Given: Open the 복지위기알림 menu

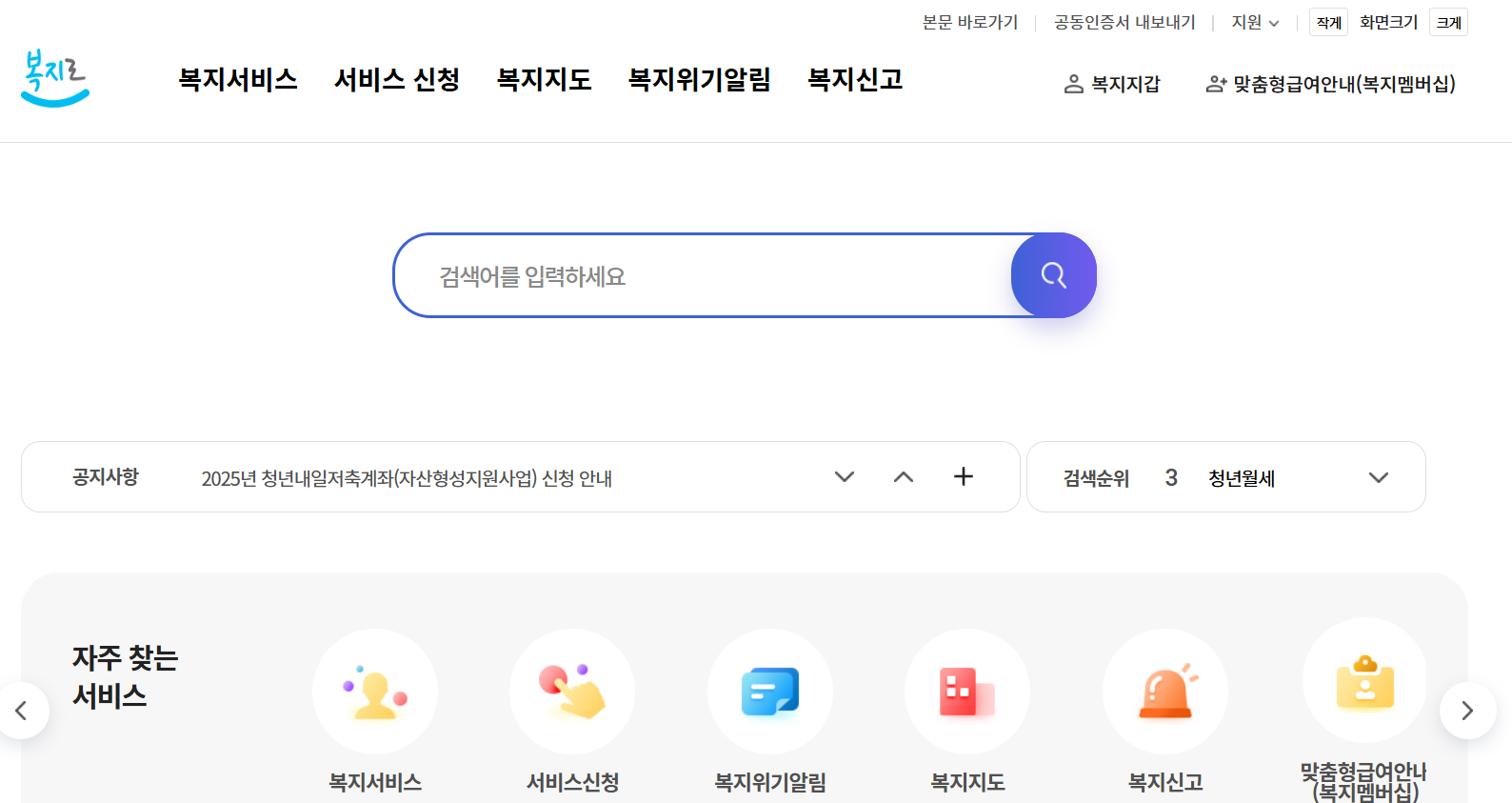Looking at the screenshot, I should pyautogui.click(x=700, y=79).
